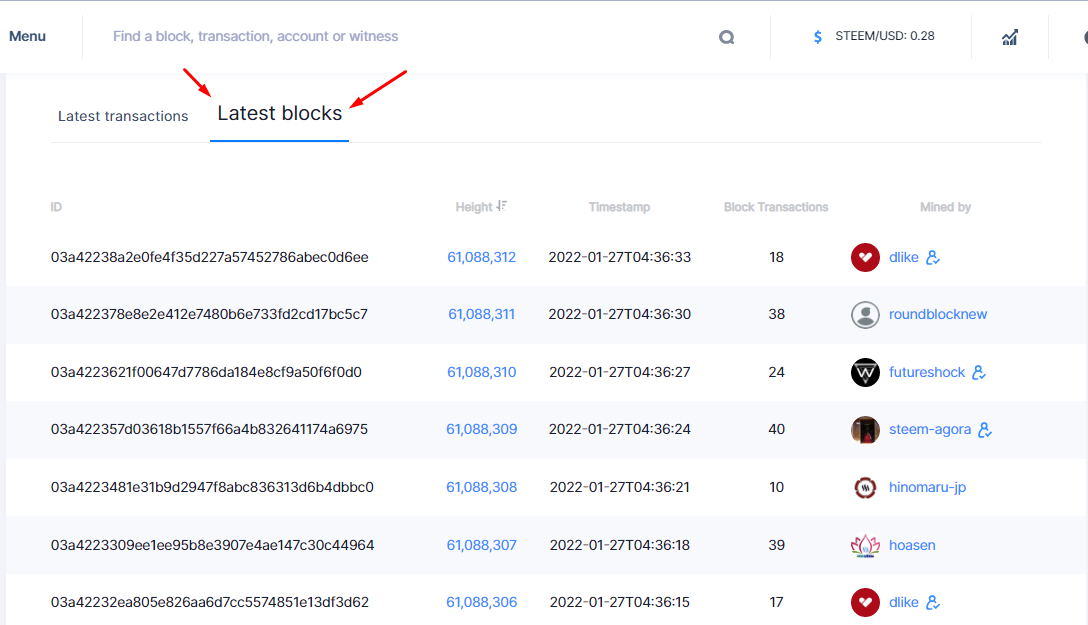Click transaction count 39 in hoasen row
Viewport: 1088px width, 625px height.
click(776, 545)
